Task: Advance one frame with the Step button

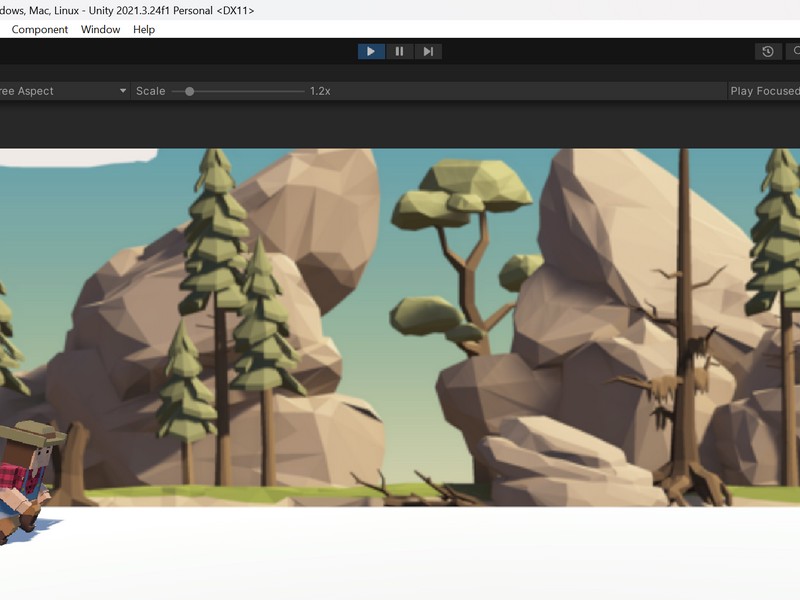Action: click(428, 52)
